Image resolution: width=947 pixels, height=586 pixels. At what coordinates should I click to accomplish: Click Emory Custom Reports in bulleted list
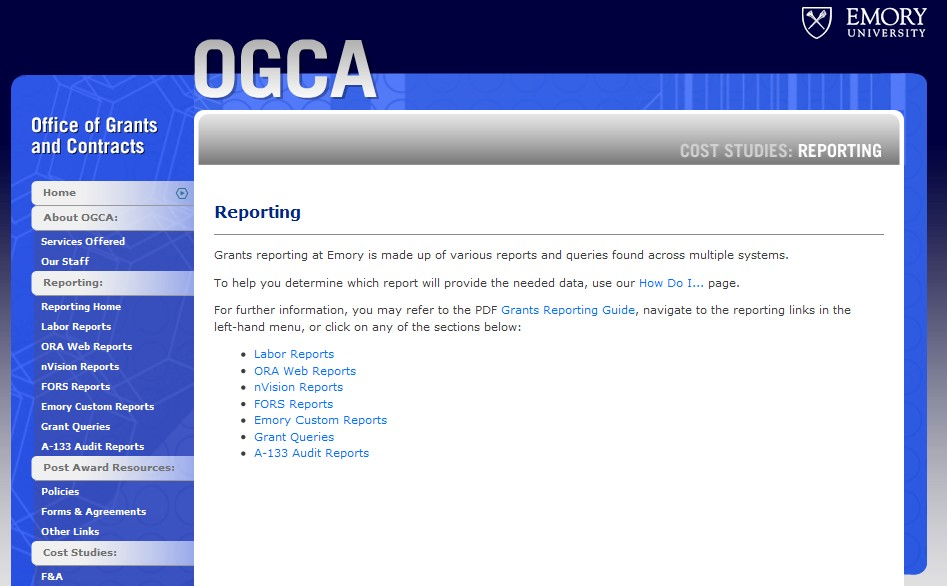pos(320,420)
